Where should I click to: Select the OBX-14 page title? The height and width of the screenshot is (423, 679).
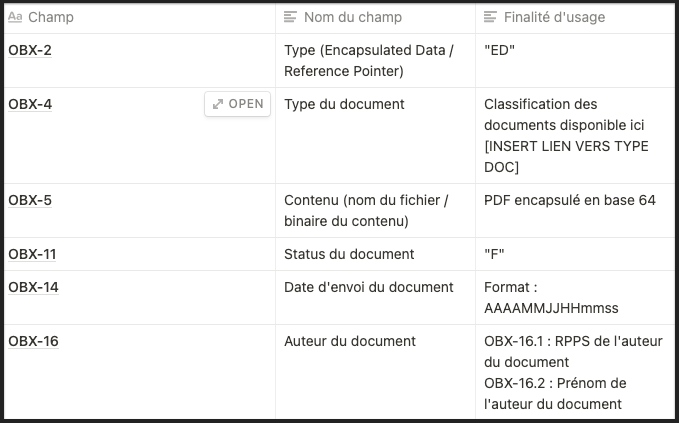point(33,287)
